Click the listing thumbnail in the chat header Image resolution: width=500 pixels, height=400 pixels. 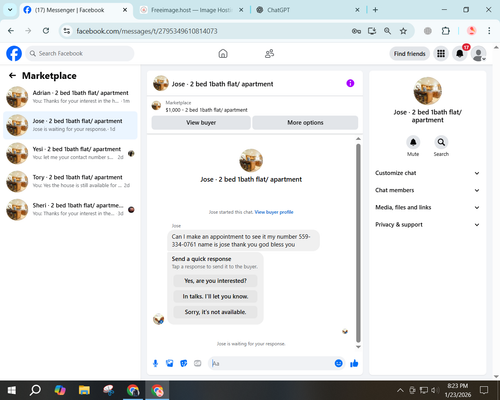coord(161,83)
